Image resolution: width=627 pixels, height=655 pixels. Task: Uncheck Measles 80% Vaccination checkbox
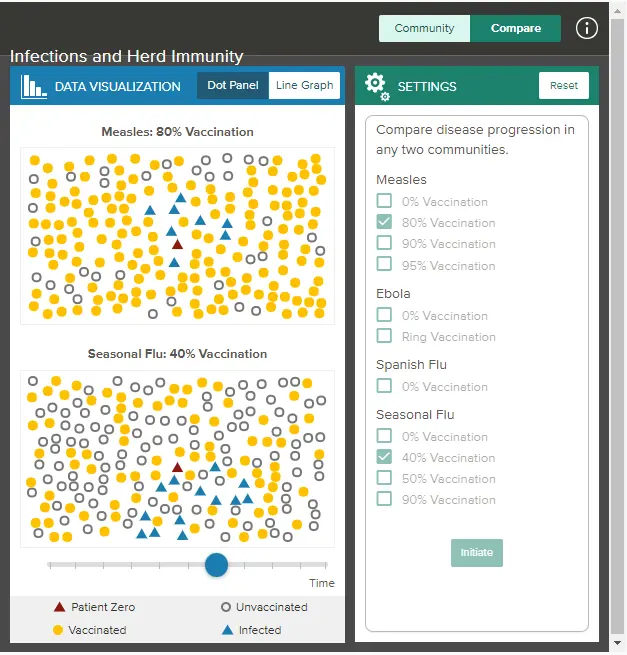(384, 222)
